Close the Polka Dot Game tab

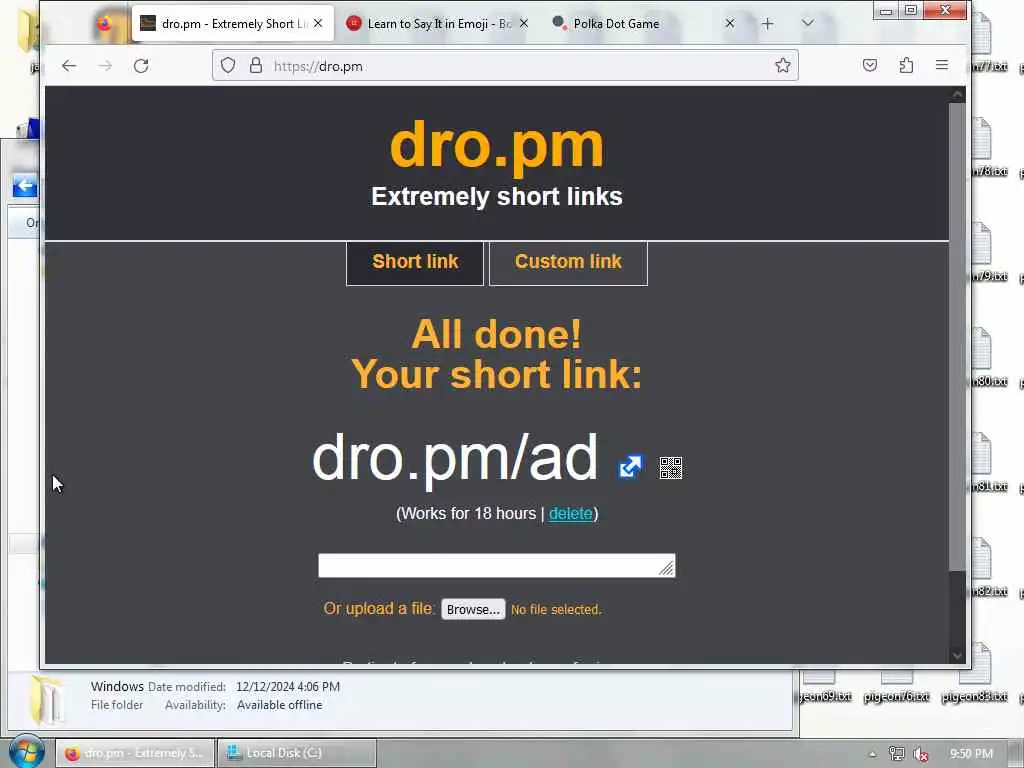730,24
